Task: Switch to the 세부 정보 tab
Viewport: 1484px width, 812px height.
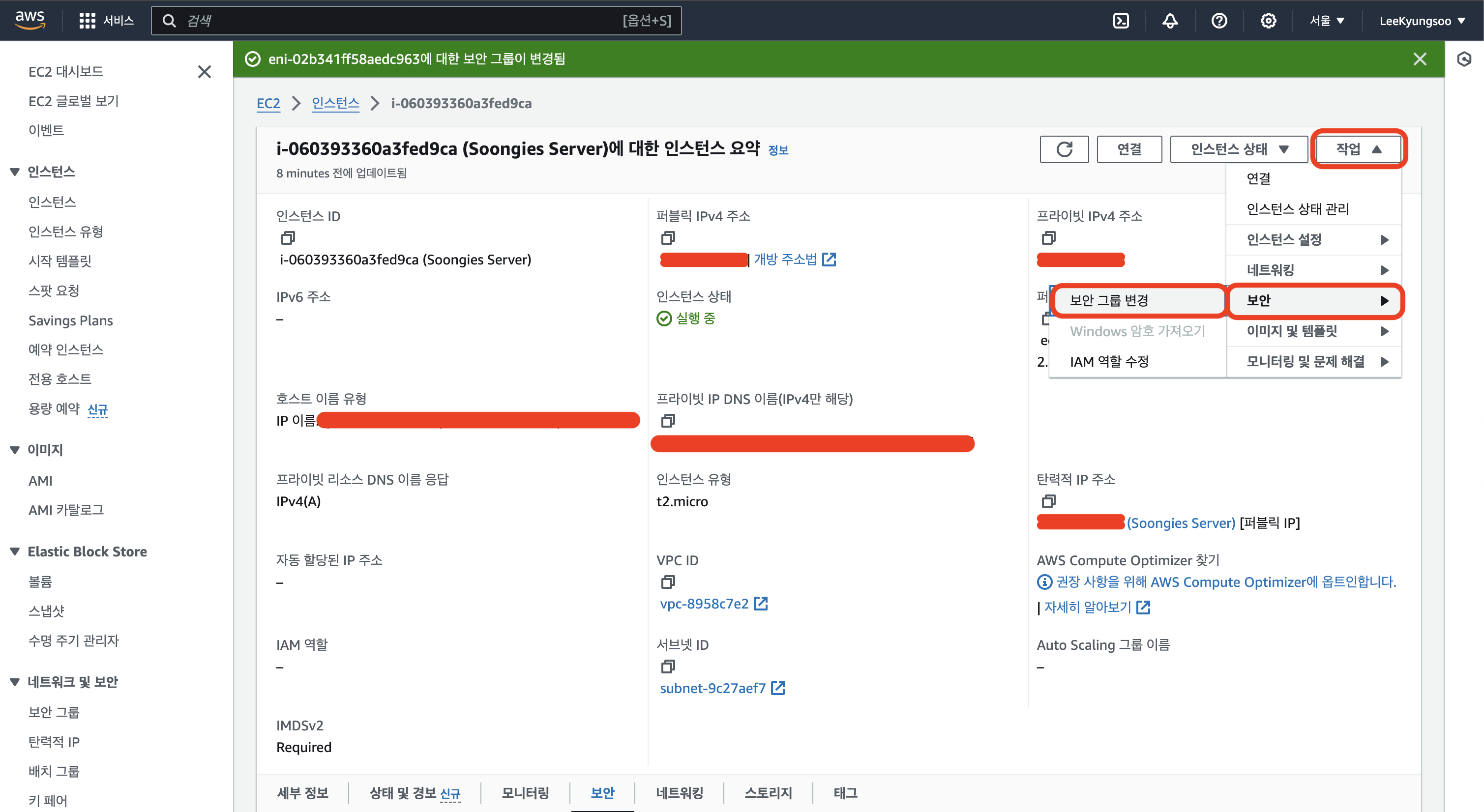Action: click(302, 793)
